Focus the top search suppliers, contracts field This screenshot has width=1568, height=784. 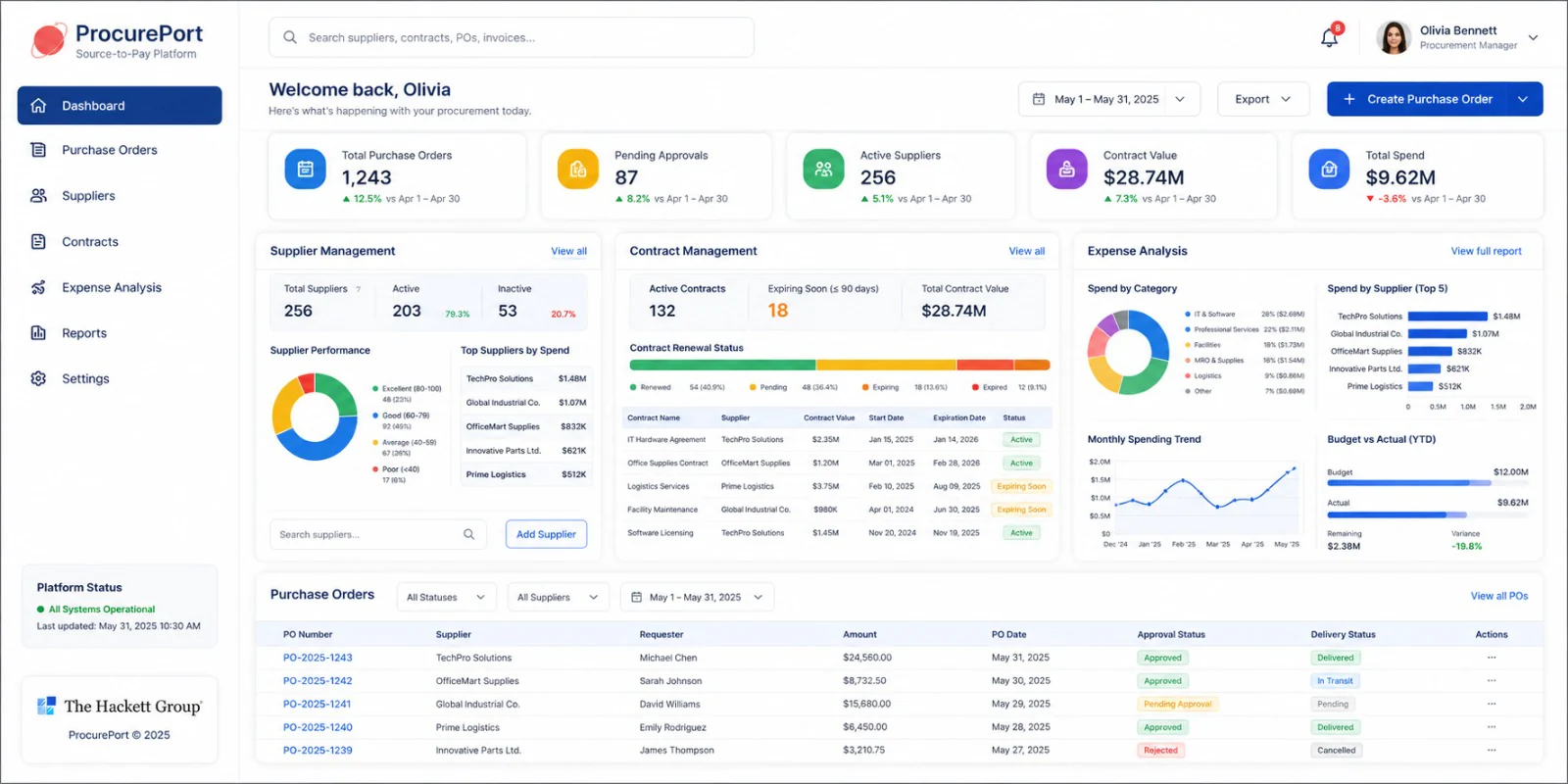[x=512, y=37]
